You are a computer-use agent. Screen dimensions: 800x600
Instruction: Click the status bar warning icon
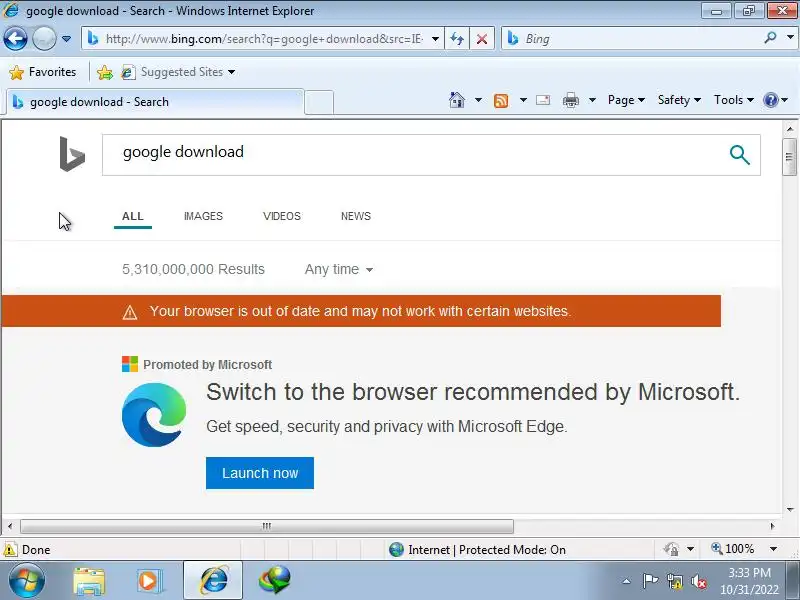[10, 549]
